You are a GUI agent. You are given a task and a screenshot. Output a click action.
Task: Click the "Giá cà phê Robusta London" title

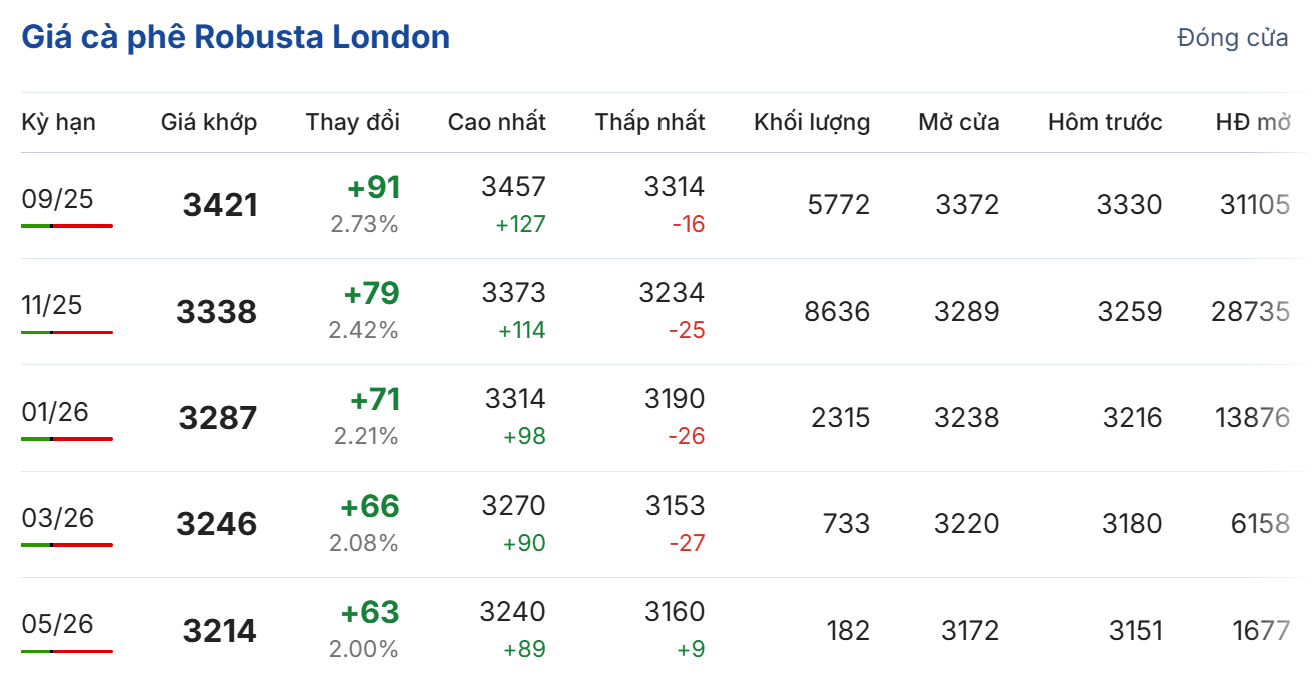[x=236, y=38]
